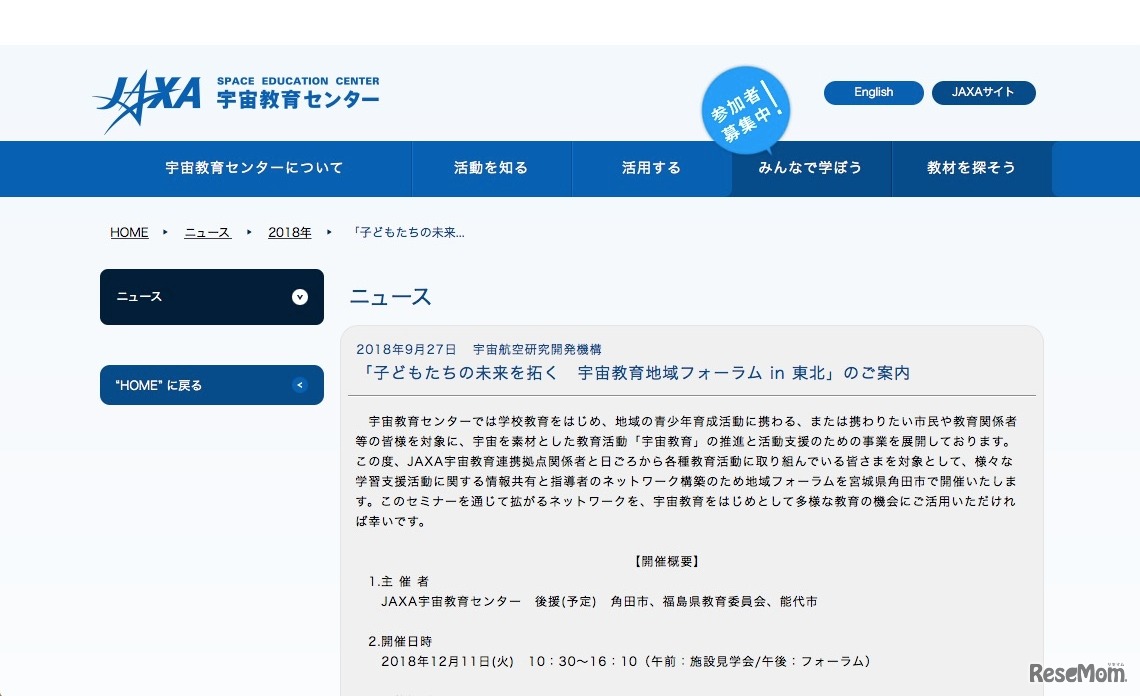
Task: Navigate to HOME via breadcrumb link
Action: [x=129, y=232]
